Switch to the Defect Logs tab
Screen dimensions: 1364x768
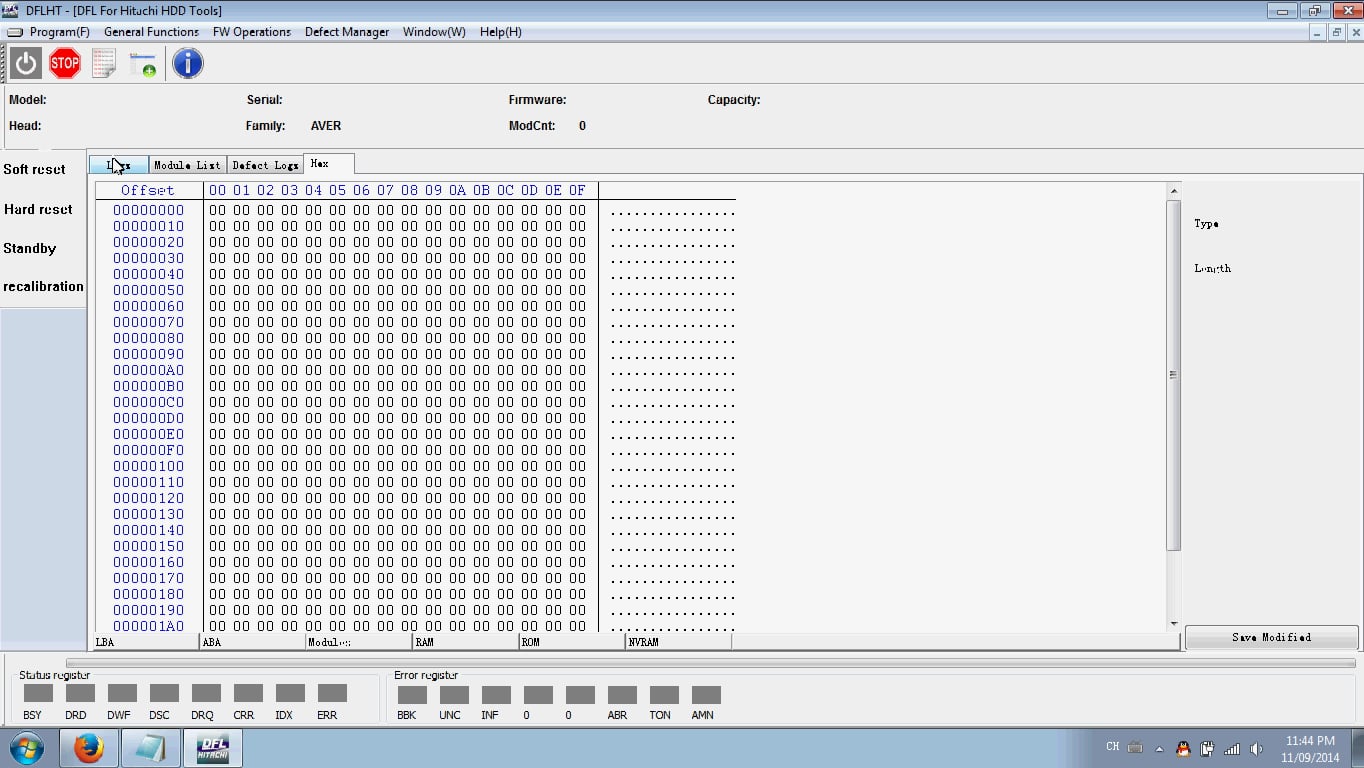(x=265, y=165)
